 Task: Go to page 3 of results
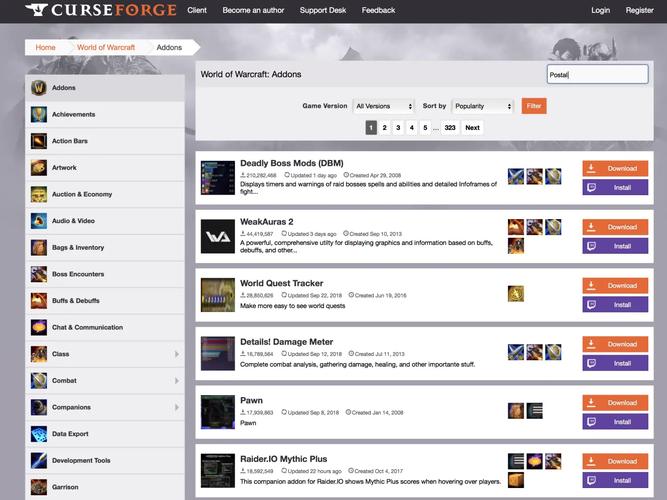click(398, 128)
